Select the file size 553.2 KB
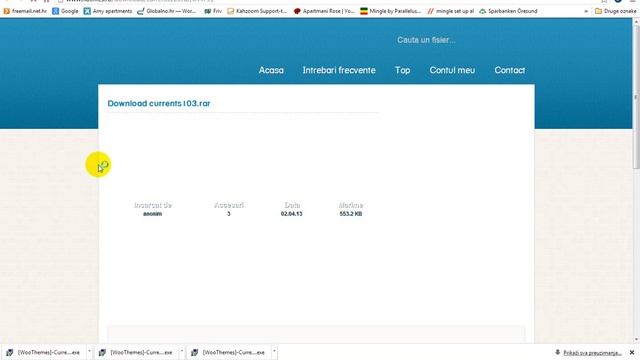The width and height of the screenshot is (640, 360). click(351, 214)
